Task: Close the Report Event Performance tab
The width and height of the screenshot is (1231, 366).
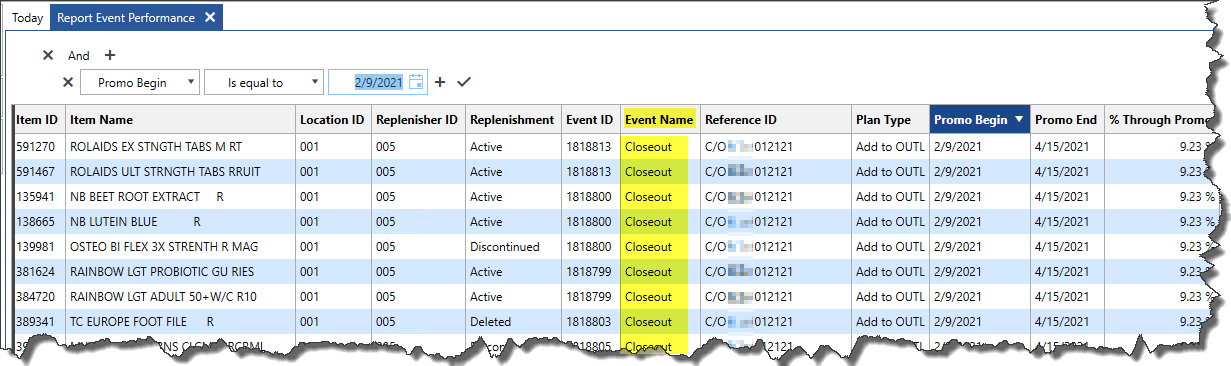Action: coord(209,18)
